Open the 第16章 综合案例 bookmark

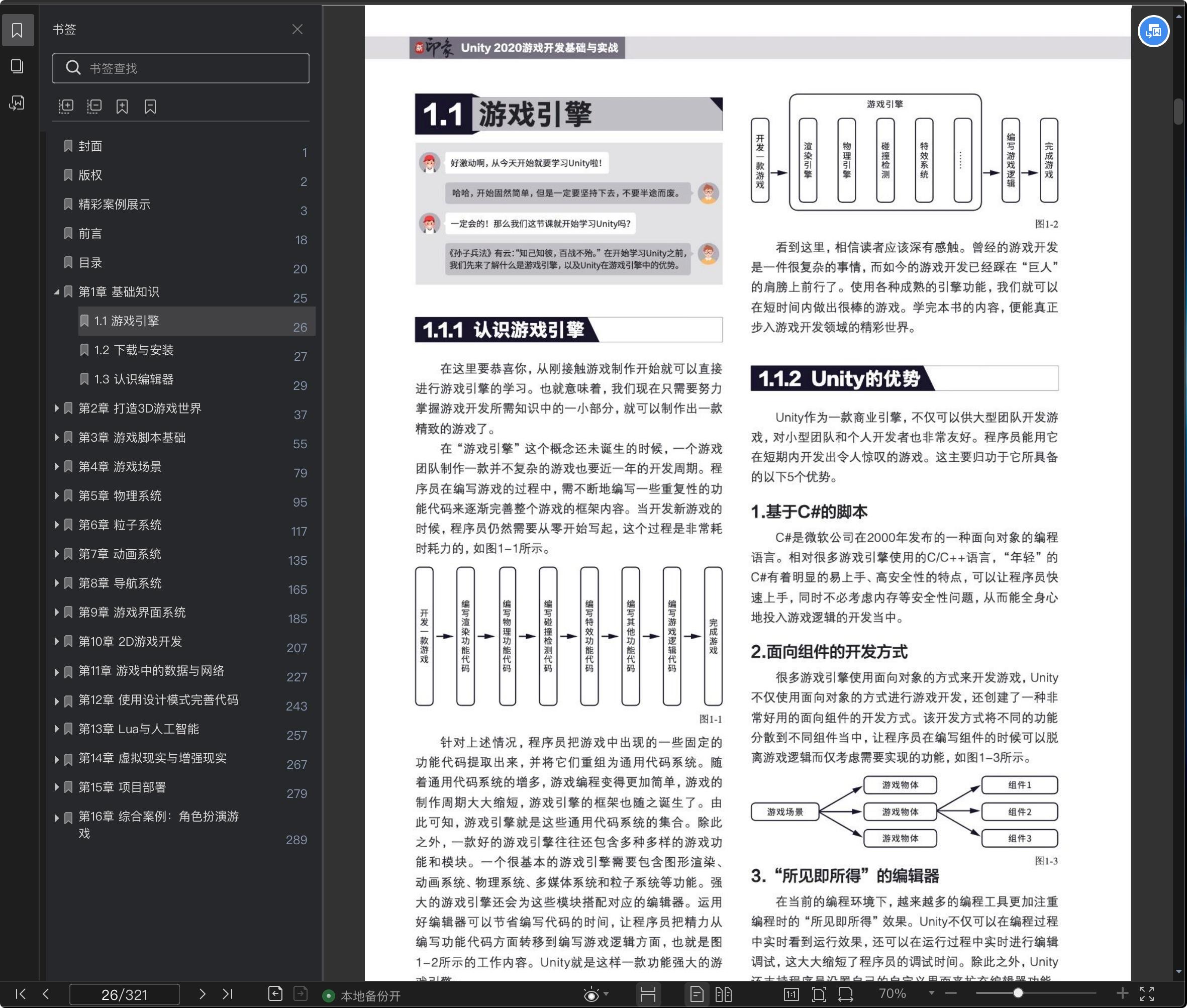pos(158,825)
